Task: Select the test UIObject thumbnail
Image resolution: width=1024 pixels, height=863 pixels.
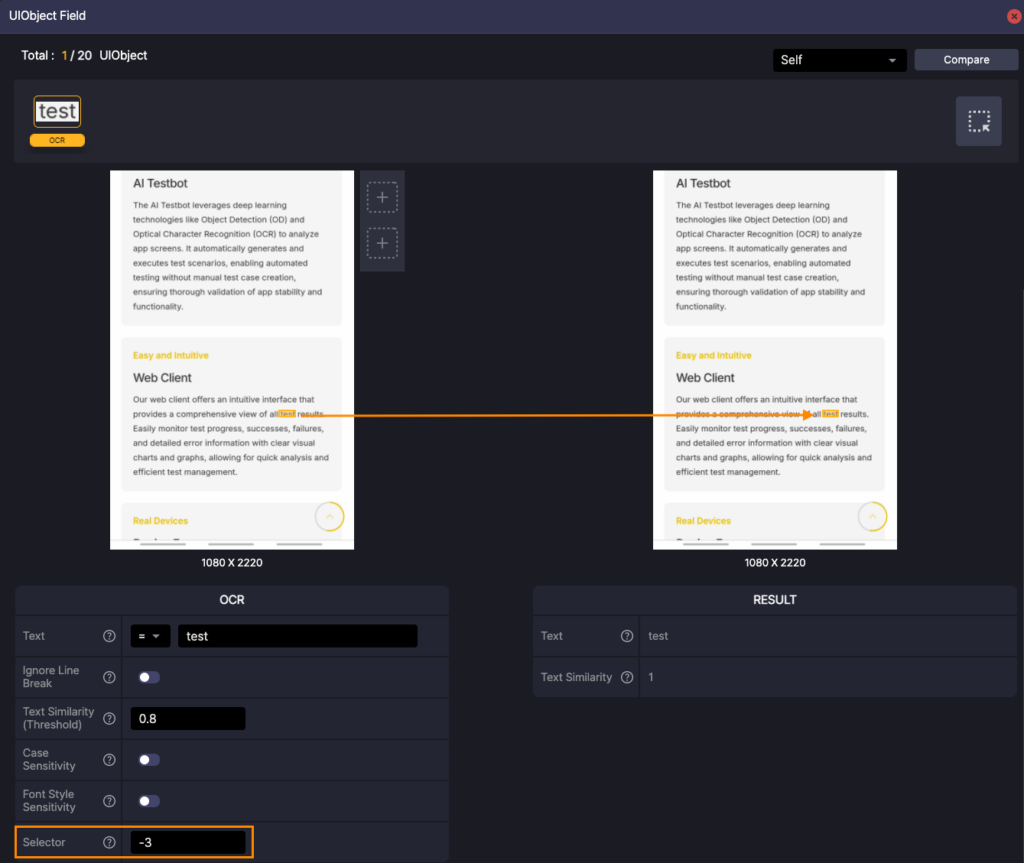Action: (57, 112)
